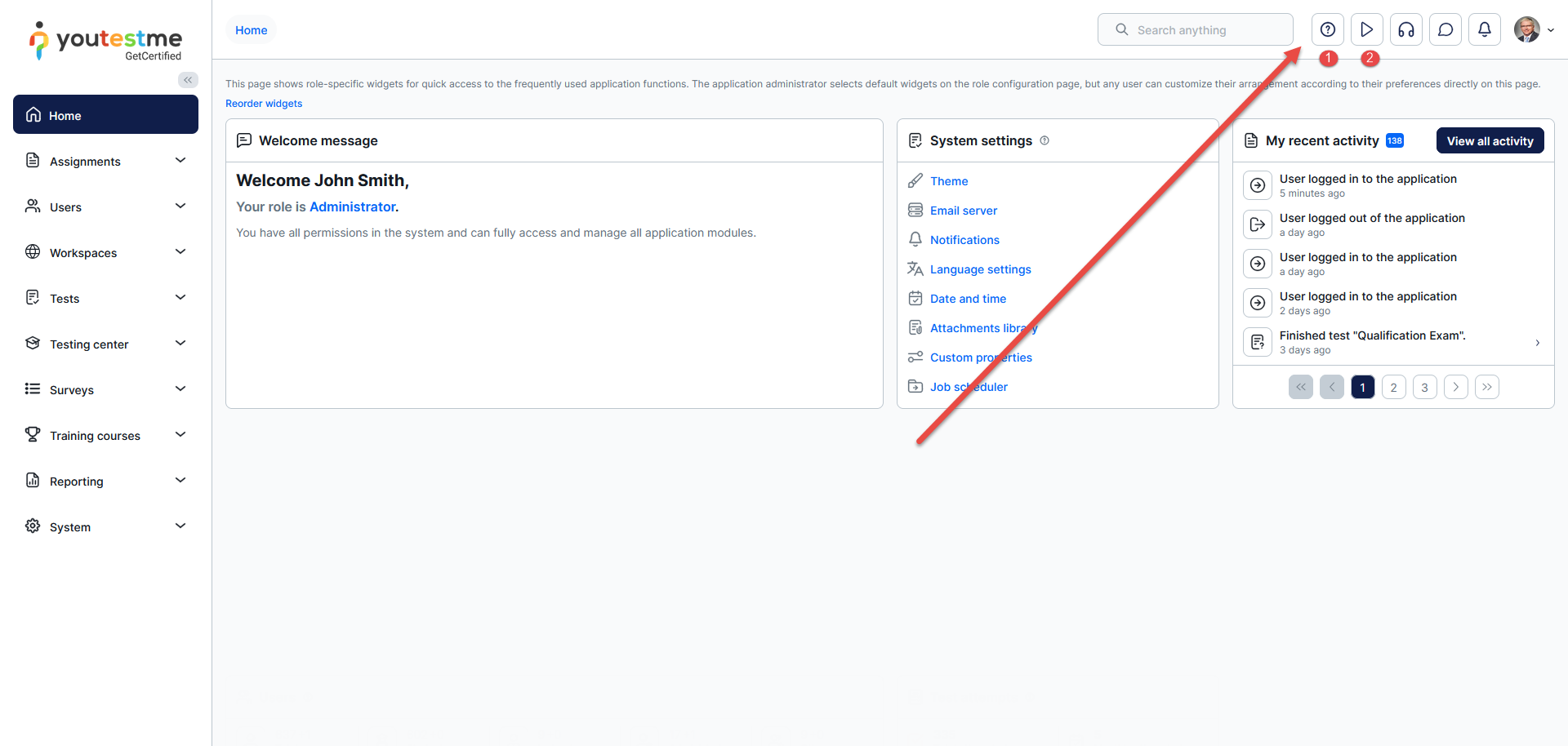The width and height of the screenshot is (1568, 746).
Task: Jump to last page of recent activity
Action: [x=1486, y=387]
